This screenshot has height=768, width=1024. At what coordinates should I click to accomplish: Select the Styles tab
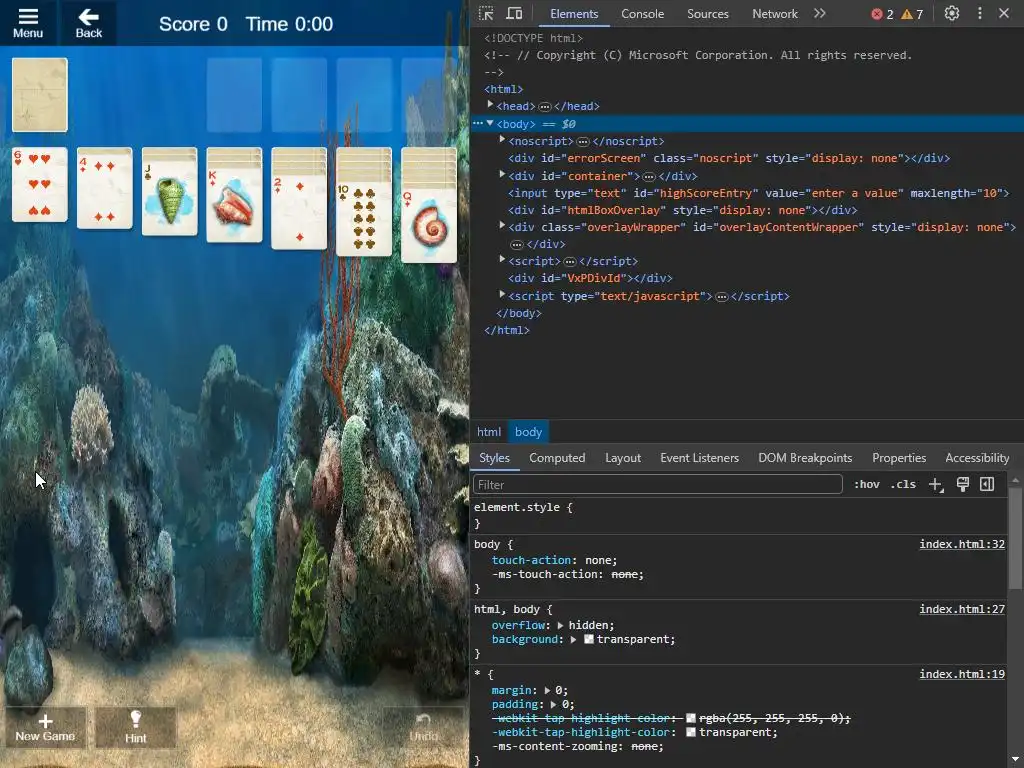click(494, 458)
